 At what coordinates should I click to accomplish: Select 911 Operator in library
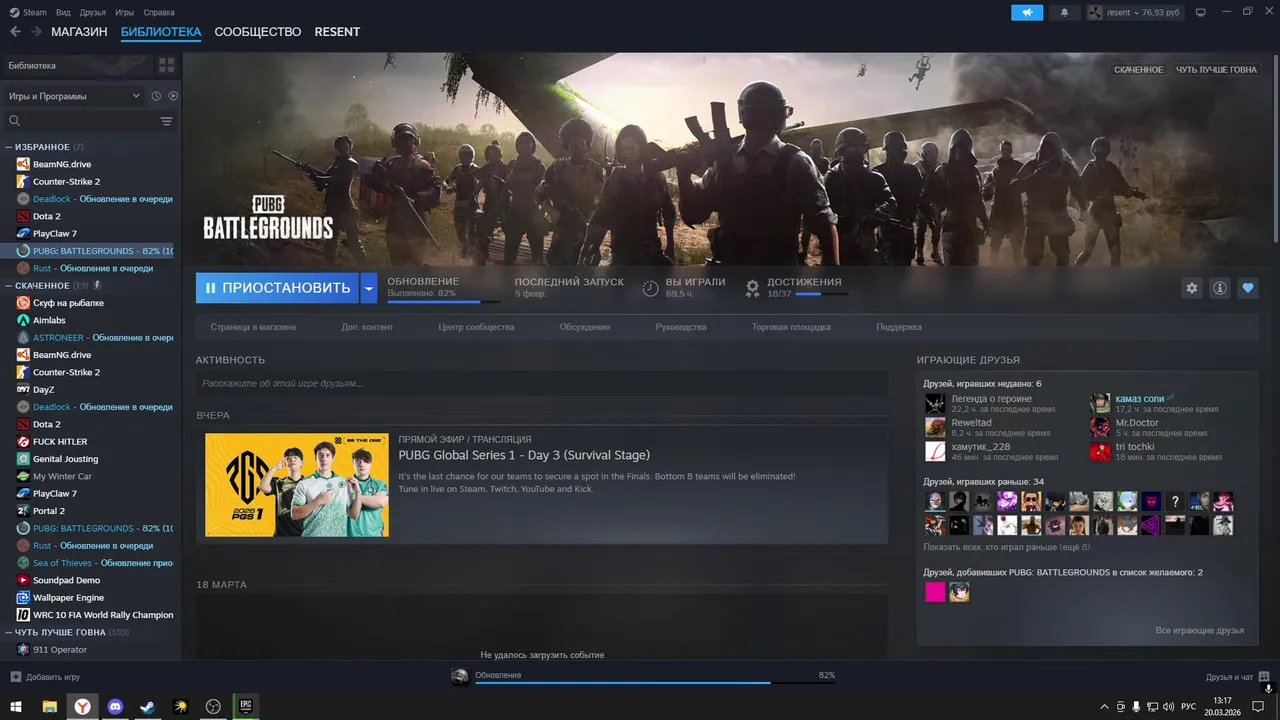[60, 650]
